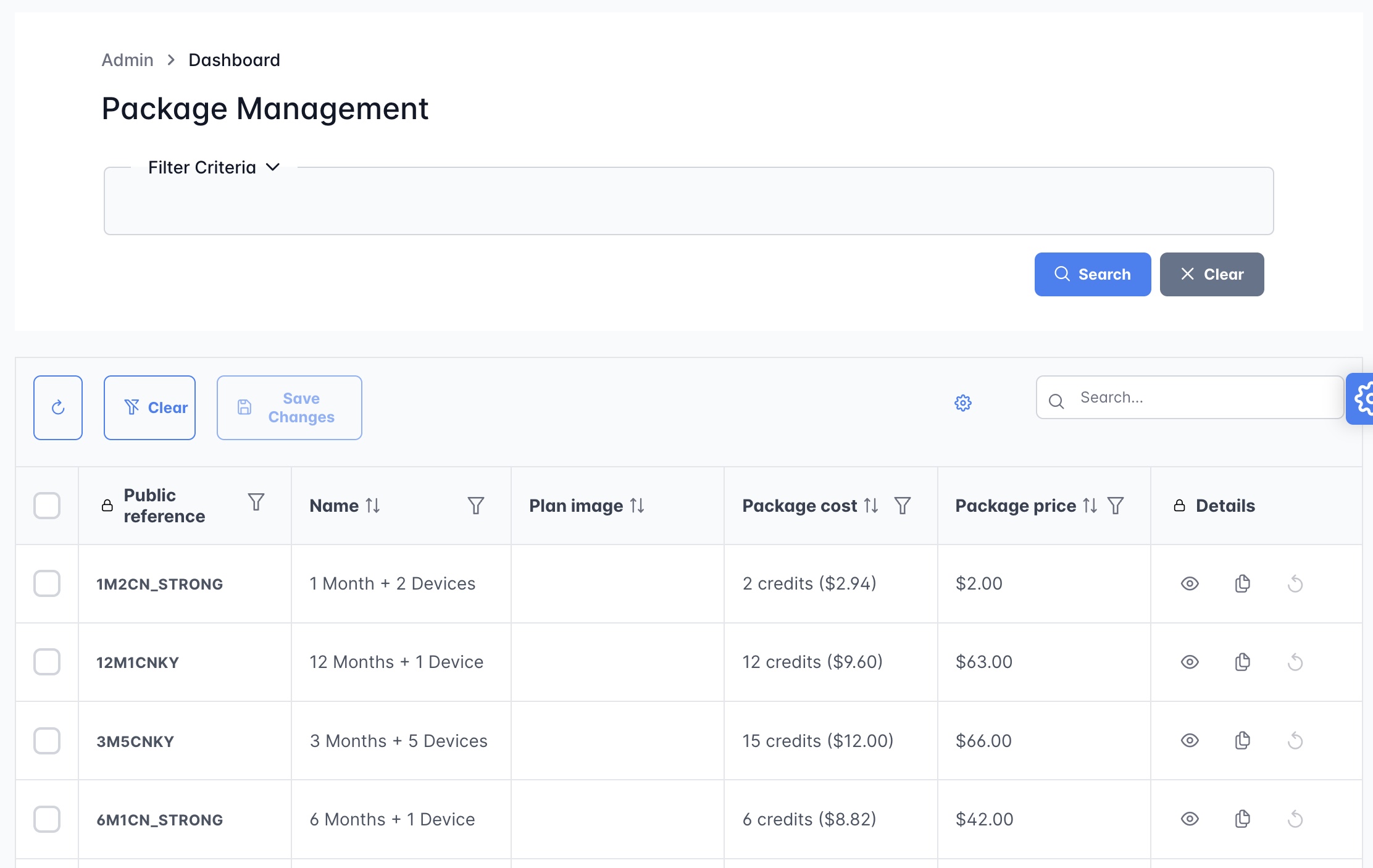Revert the 6M1CN_STRONG row changes
Viewport: 1373px width, 868px height.
coord(1295,819)
